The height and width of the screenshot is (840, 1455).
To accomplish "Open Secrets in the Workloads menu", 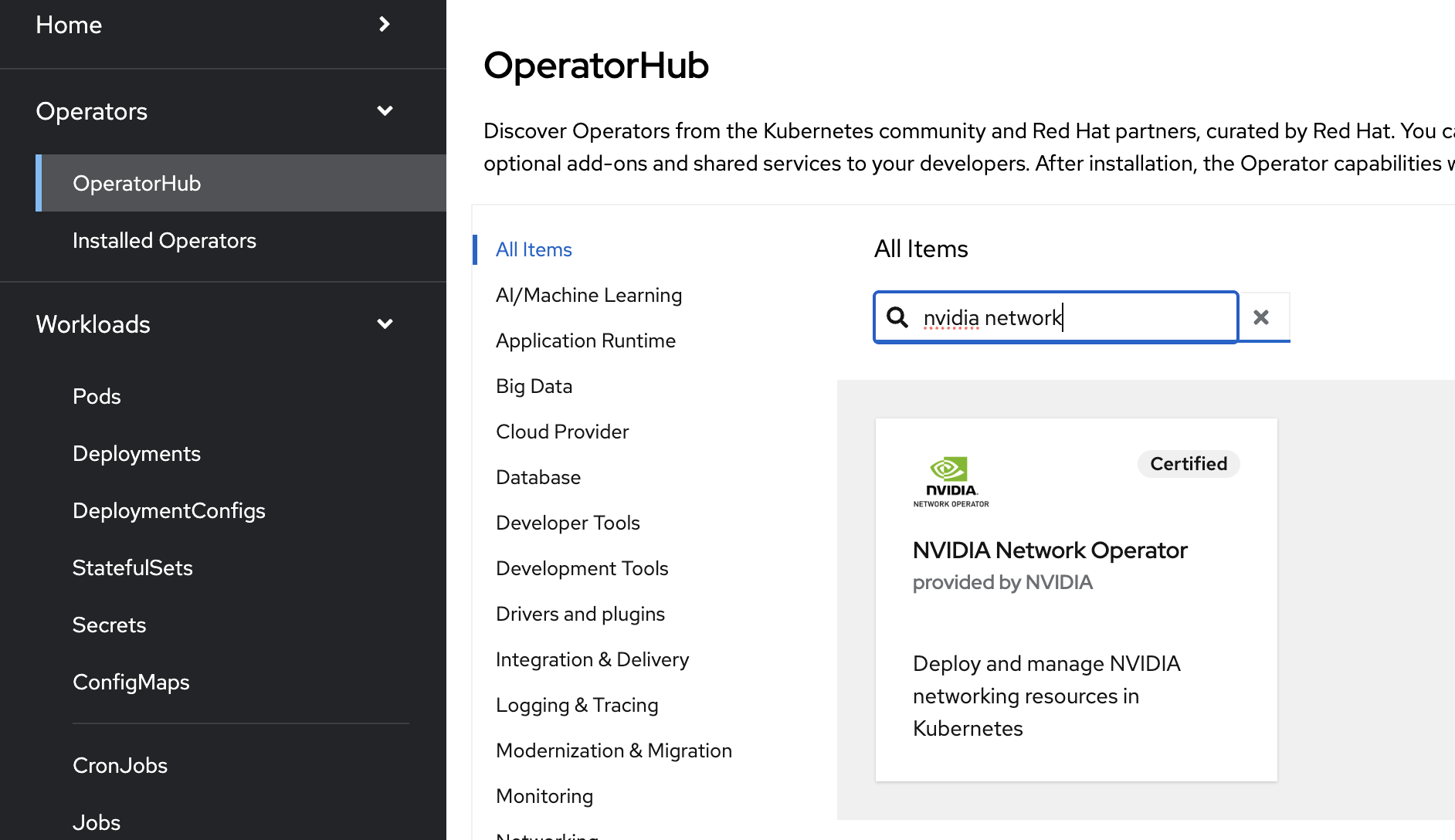I will tap(109, 625).
